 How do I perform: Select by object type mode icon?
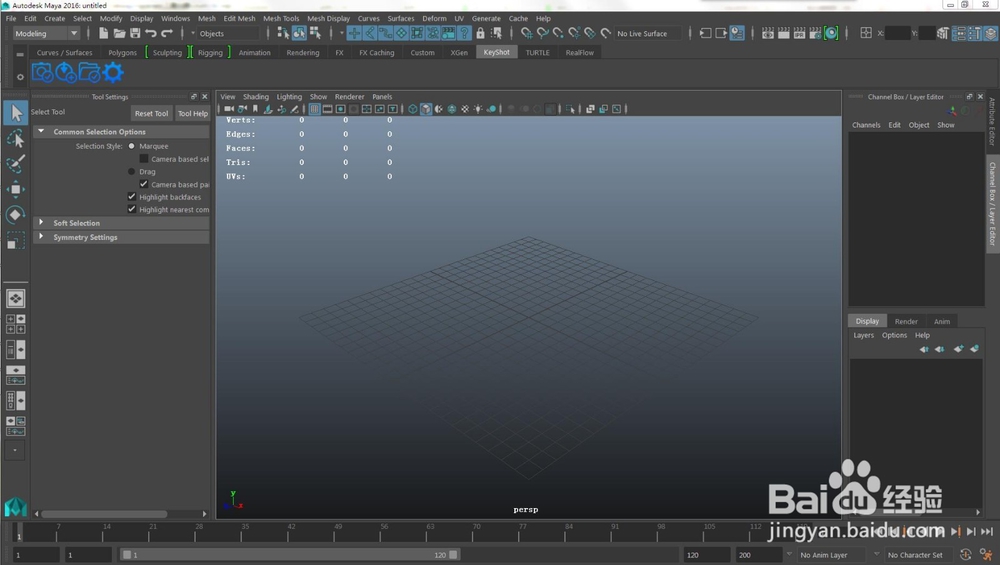click(x=299, y=33)
